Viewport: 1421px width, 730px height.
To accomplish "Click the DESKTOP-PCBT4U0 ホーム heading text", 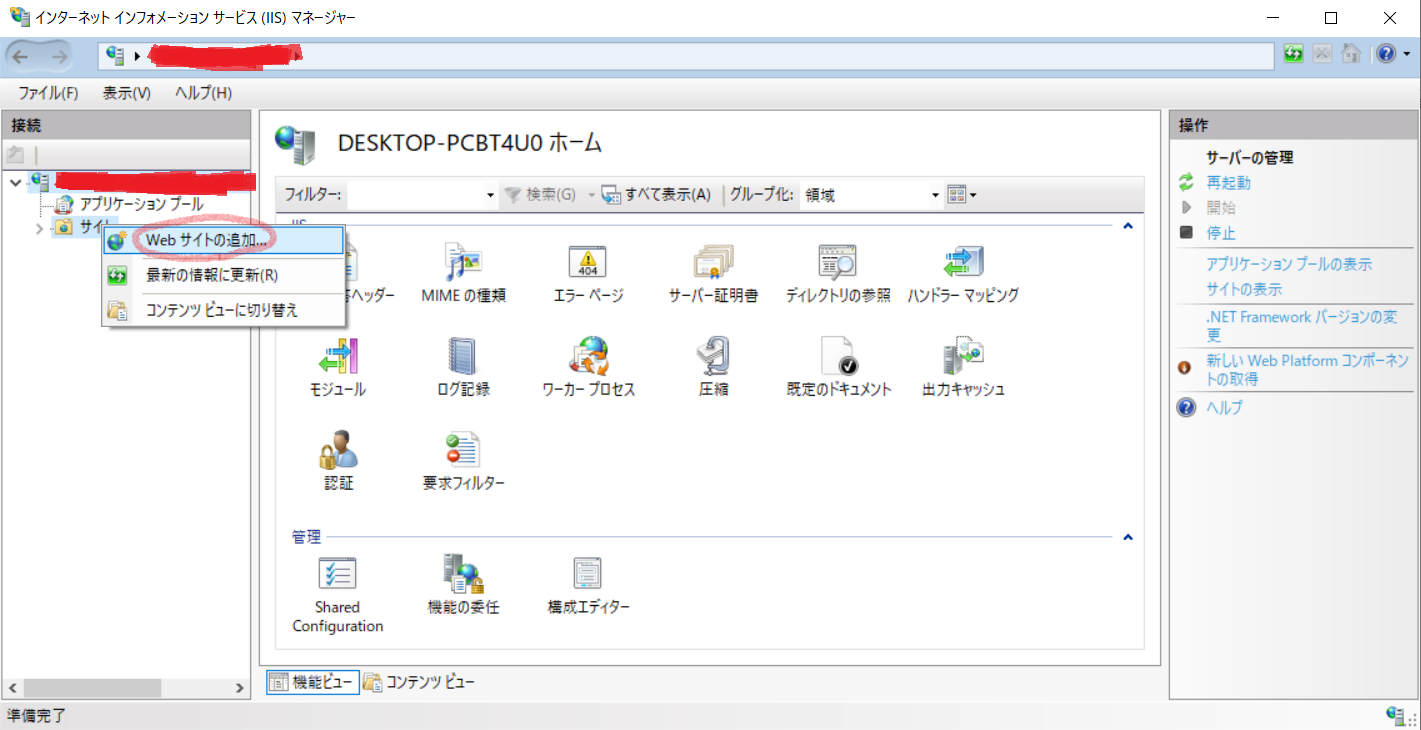I will (470, 142).
